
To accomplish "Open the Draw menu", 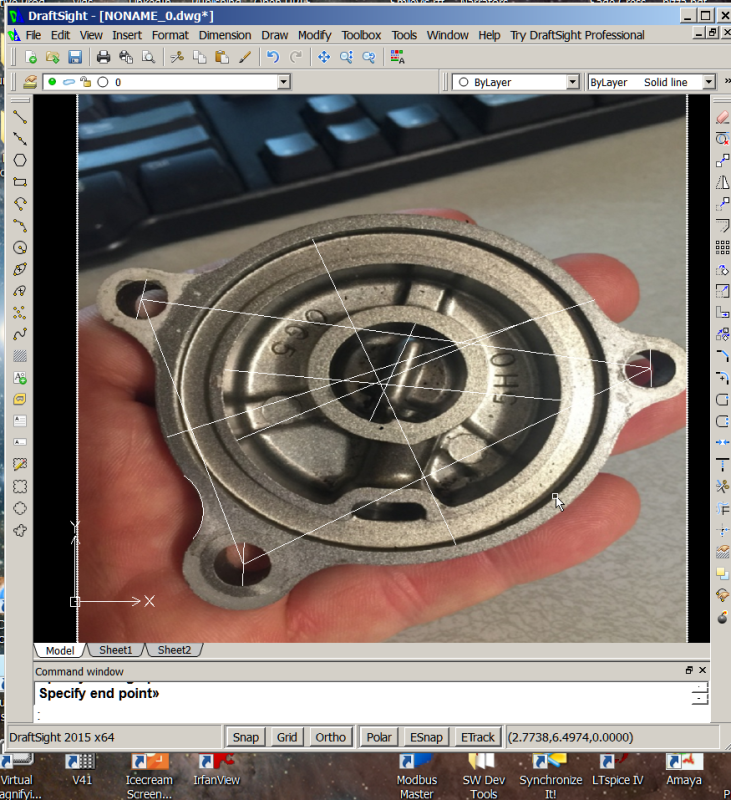I will 274,35.
